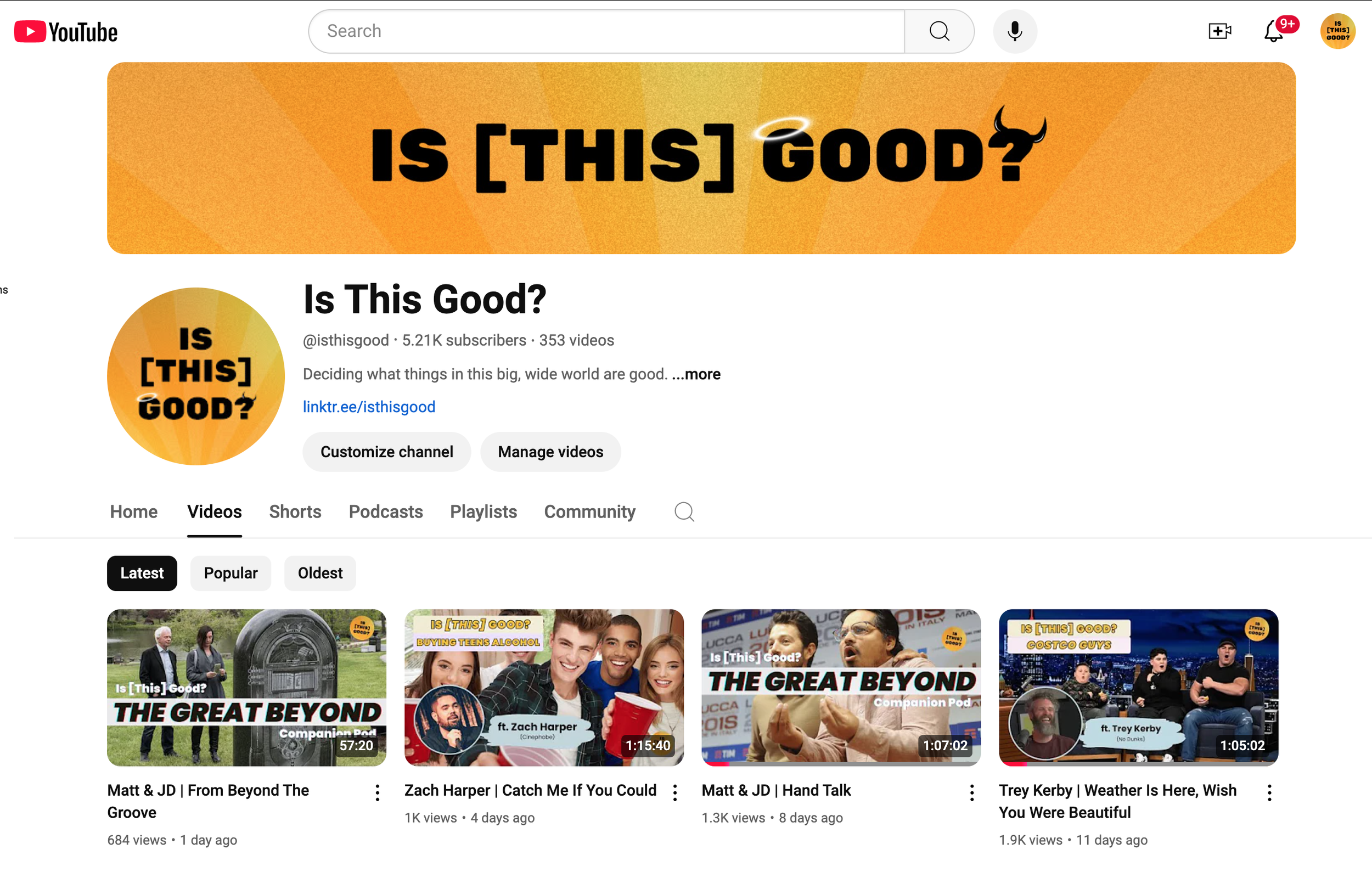Open account menu via profile avatar
The width and height of the screenshot is (1372, 872).
pyautogui.click(x=1337, y=31)
